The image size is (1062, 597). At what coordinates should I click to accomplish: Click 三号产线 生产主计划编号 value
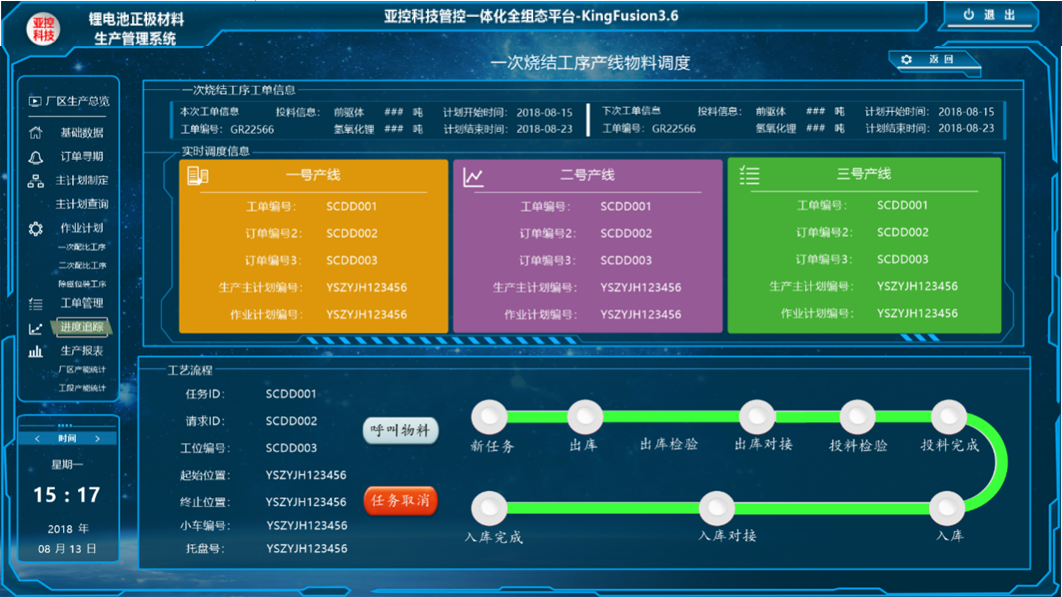(x=917, y=287)
